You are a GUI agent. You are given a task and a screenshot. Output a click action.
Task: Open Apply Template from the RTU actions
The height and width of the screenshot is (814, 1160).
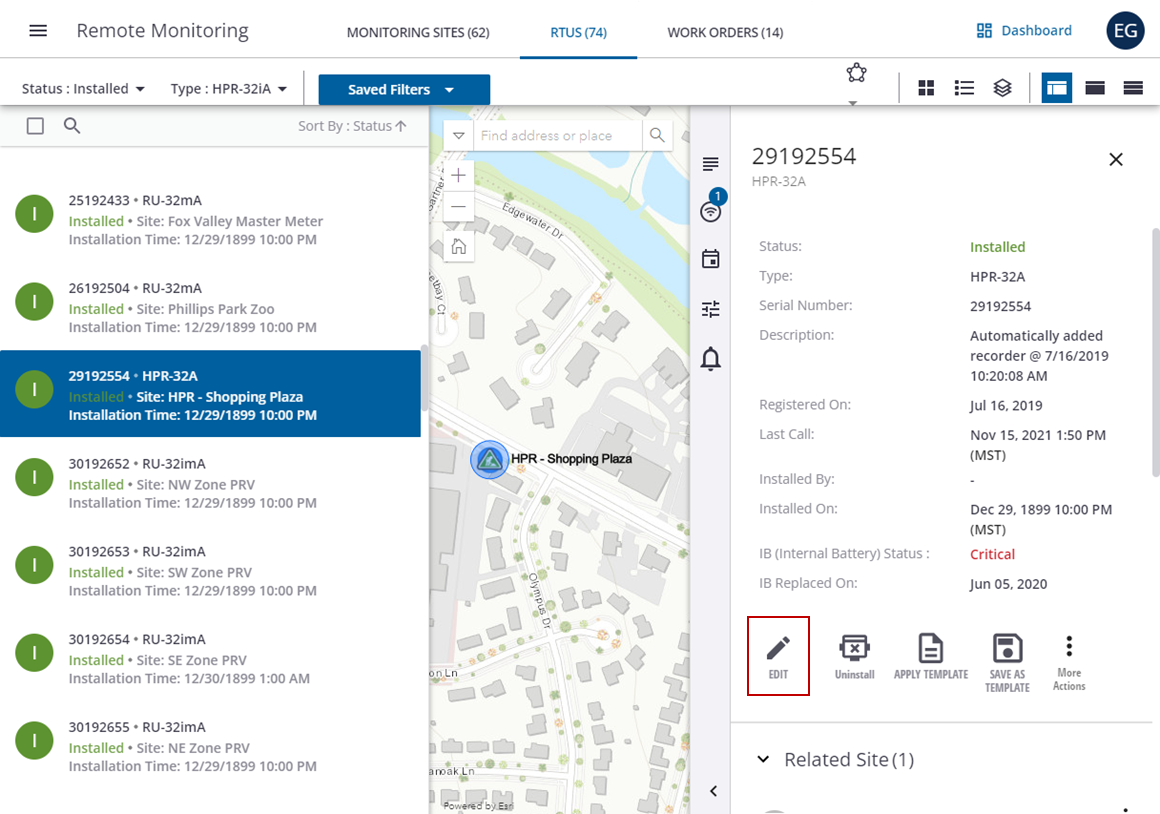point(930,650)
